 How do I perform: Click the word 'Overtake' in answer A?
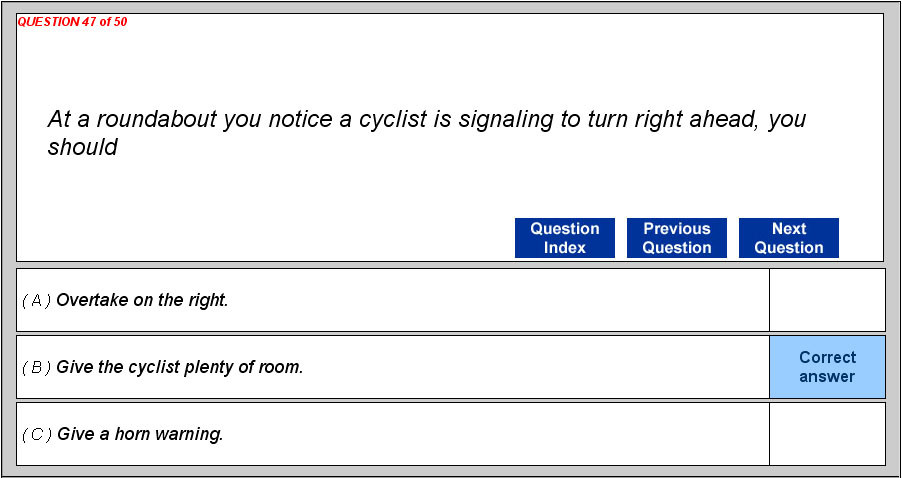[90, 300]
